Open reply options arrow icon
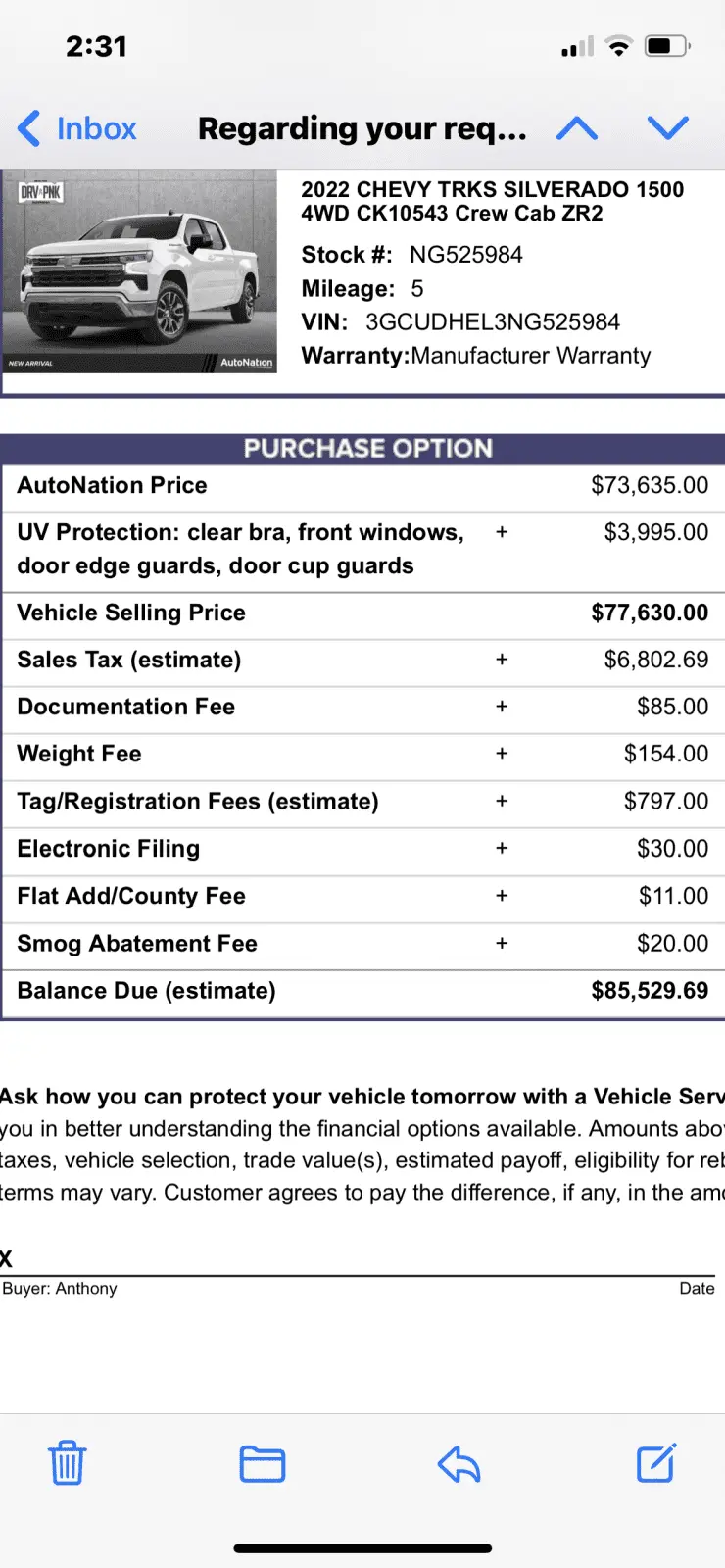725x1568 pixels. 459,1464
